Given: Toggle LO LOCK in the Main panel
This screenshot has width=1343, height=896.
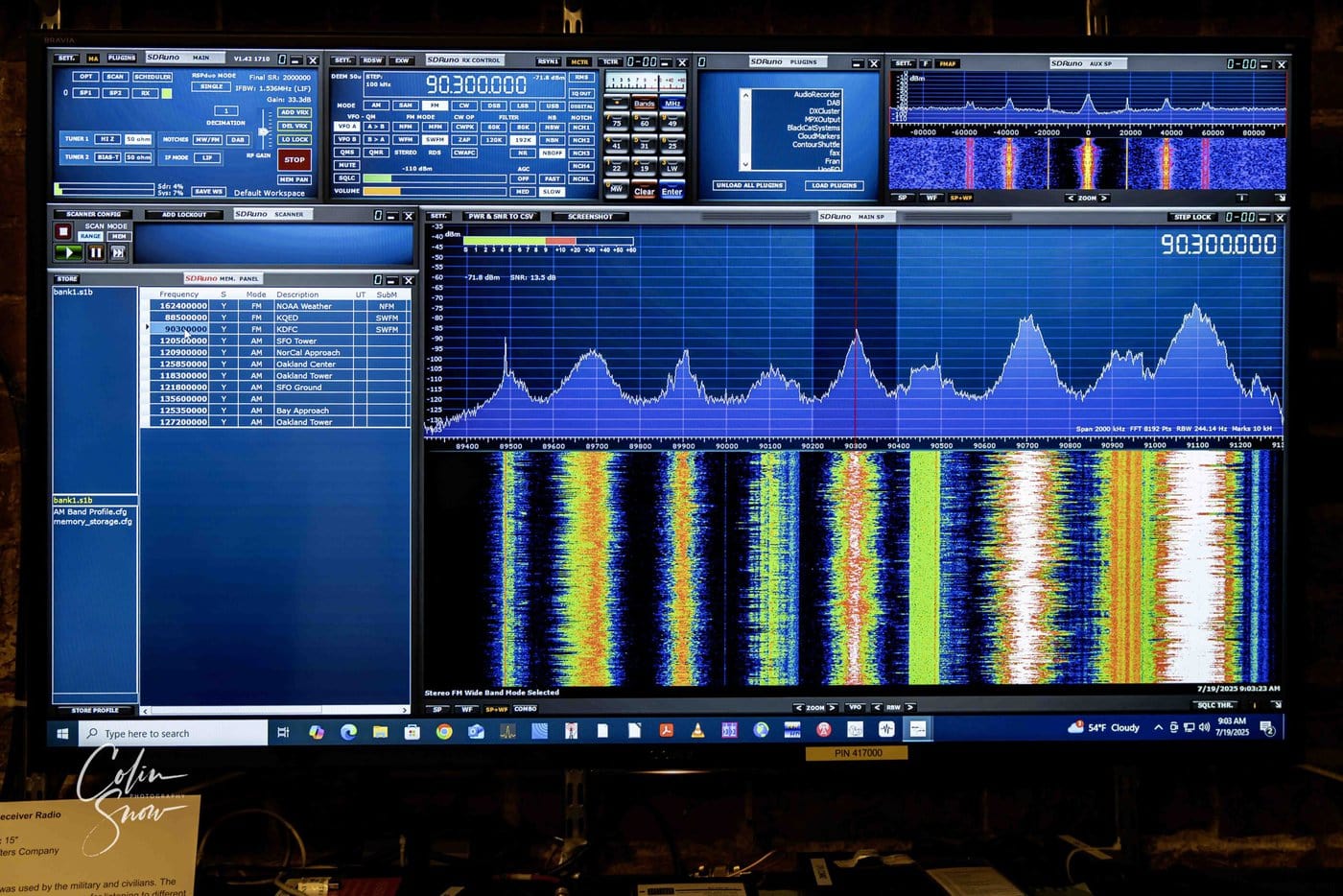Looking at the screenshot, I should [295, 139].
